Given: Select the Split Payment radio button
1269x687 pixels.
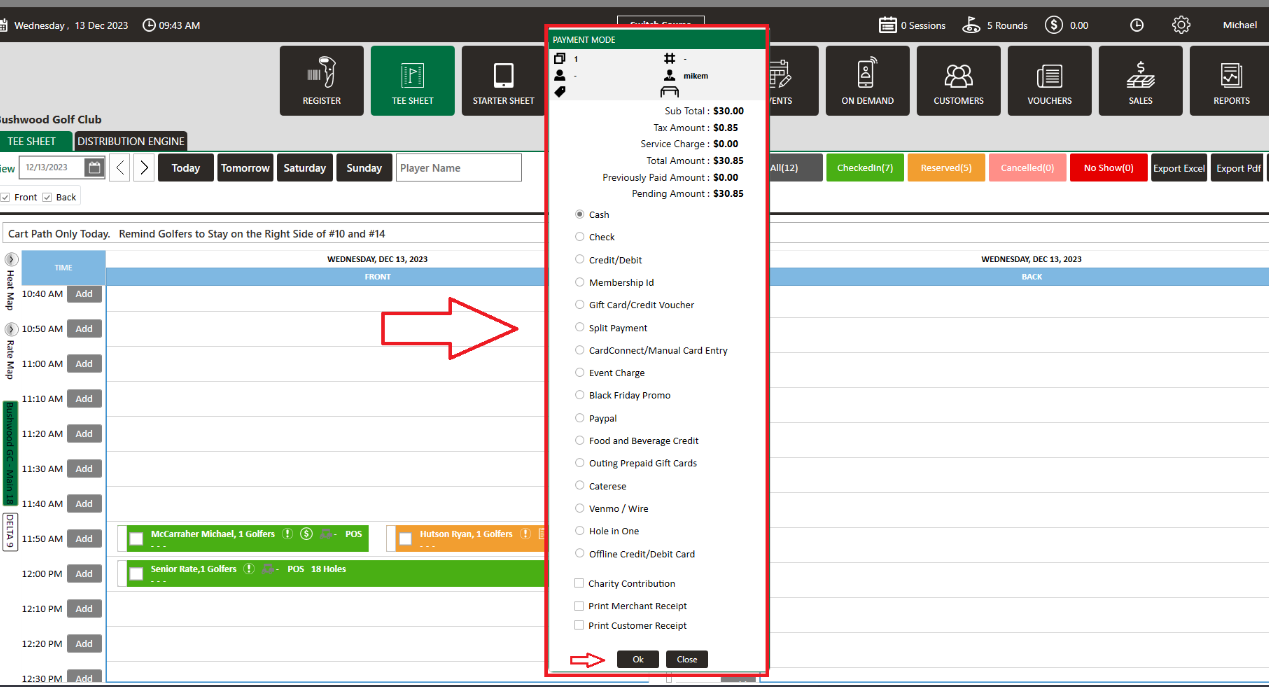Looking at the screenshot, I should [x=580, y=328].
